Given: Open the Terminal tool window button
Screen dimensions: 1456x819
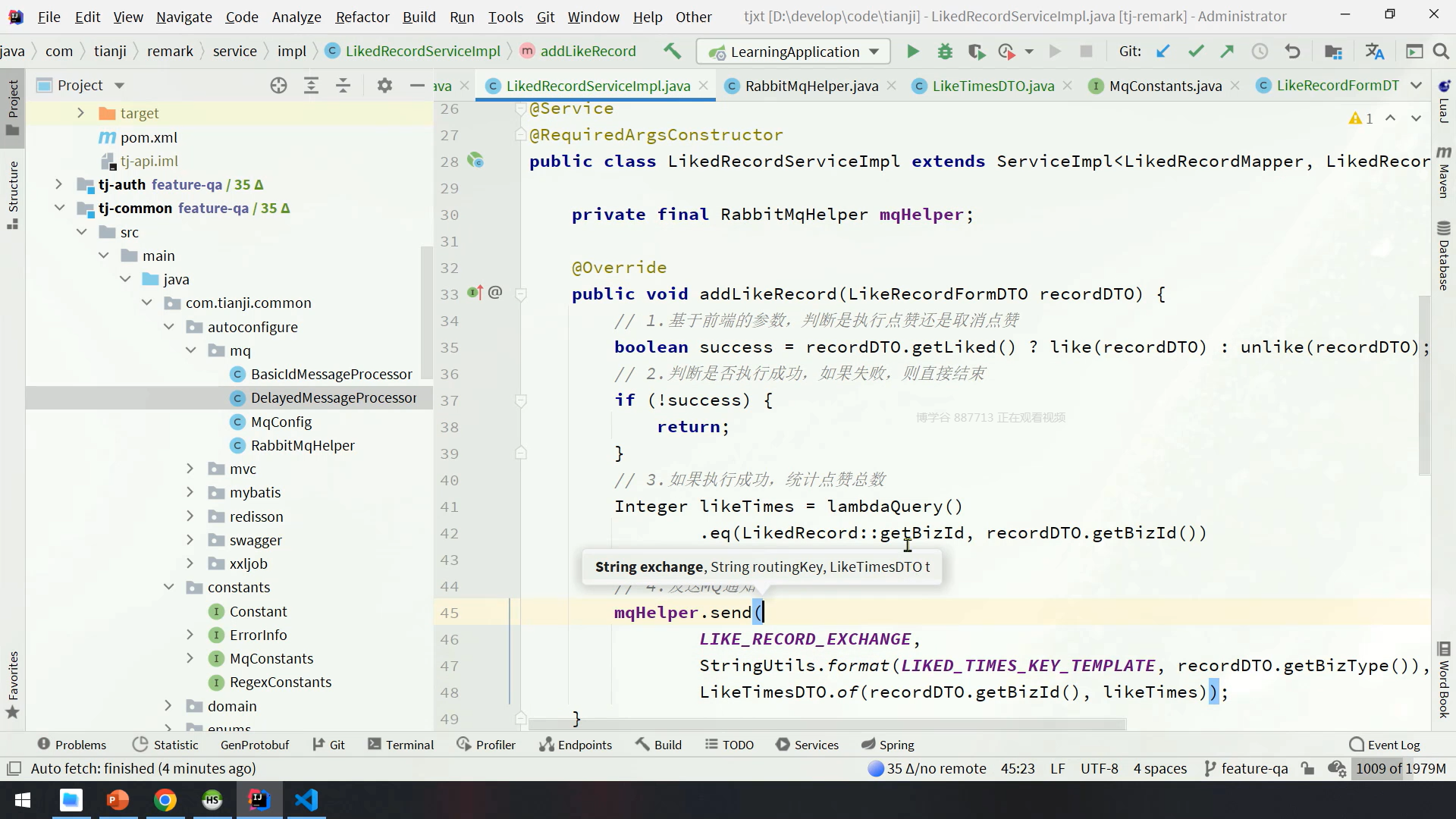Looking at the screenshot, I should coord(400,745).
